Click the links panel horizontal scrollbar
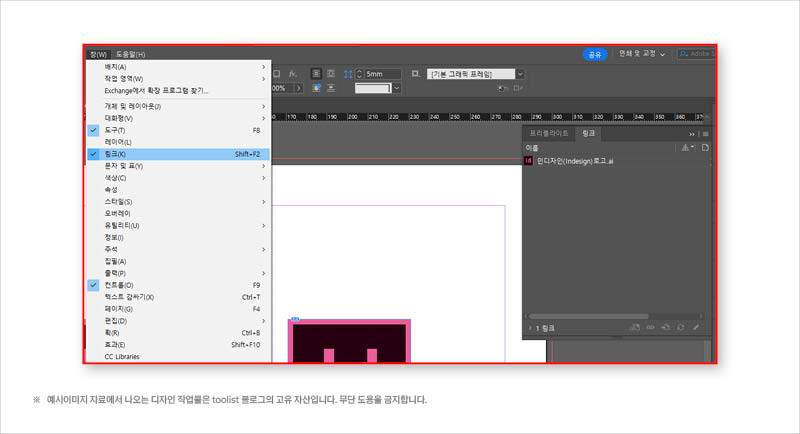The image size is (800, 434). coord(589,316)
